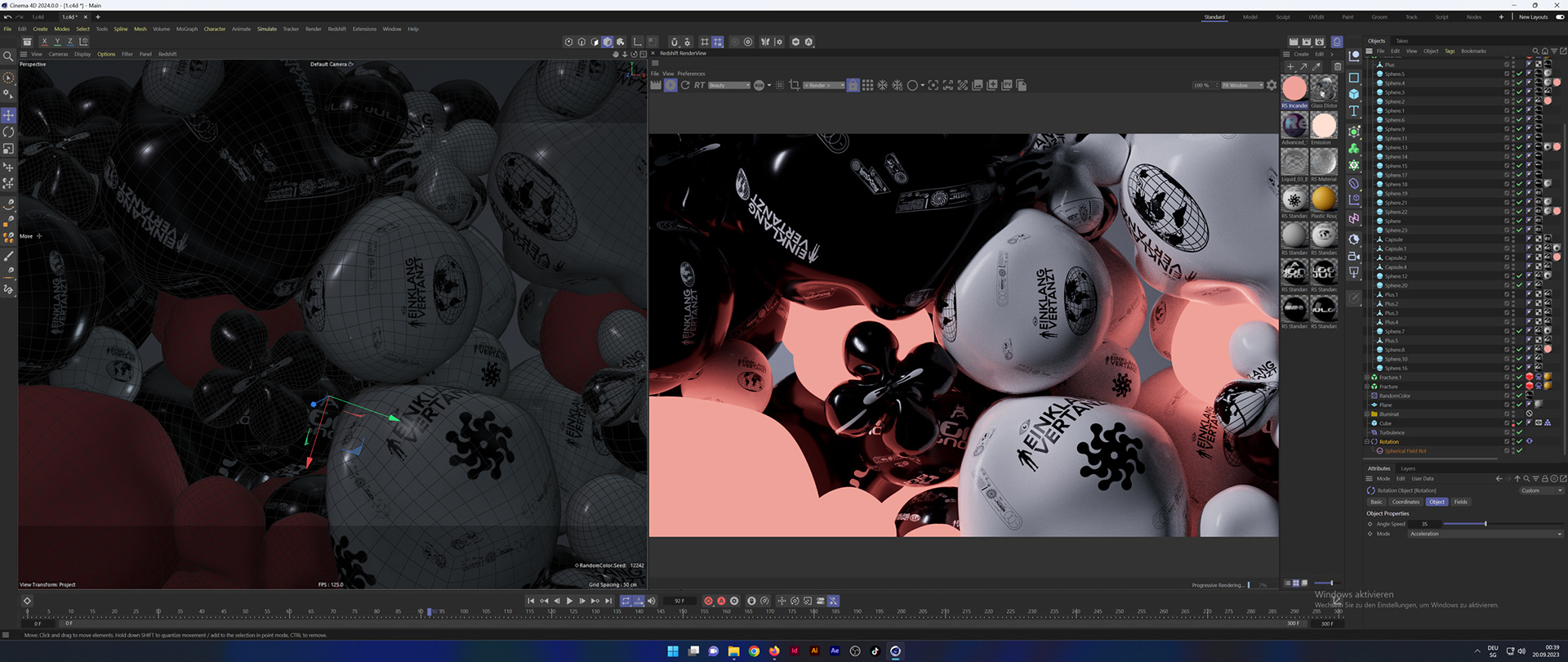
Task: Click the play button in timeline
Action: tap(570, 601)
